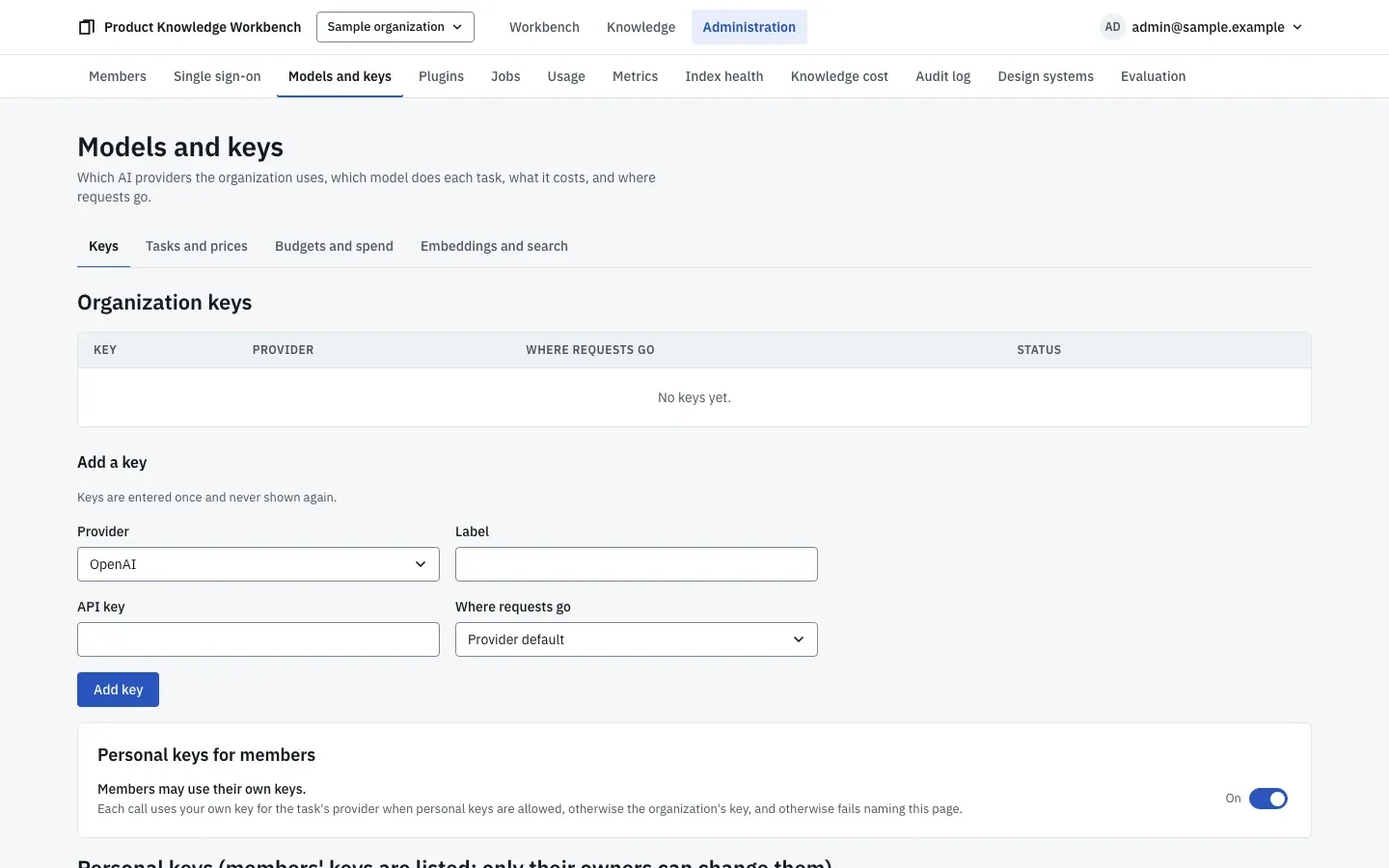Image resolution: width=1389 pixels, height=868 pixels.
Task: Show the Index health tab
Action: [724, 76]
